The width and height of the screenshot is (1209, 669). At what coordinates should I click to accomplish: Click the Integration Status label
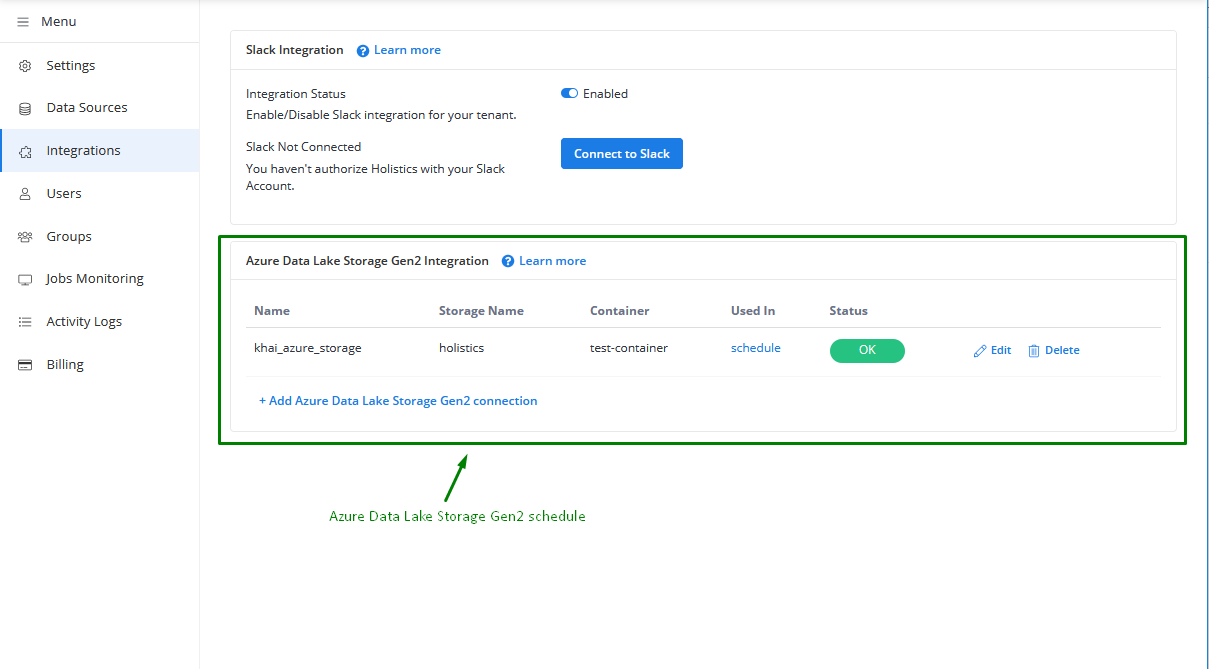296,94
